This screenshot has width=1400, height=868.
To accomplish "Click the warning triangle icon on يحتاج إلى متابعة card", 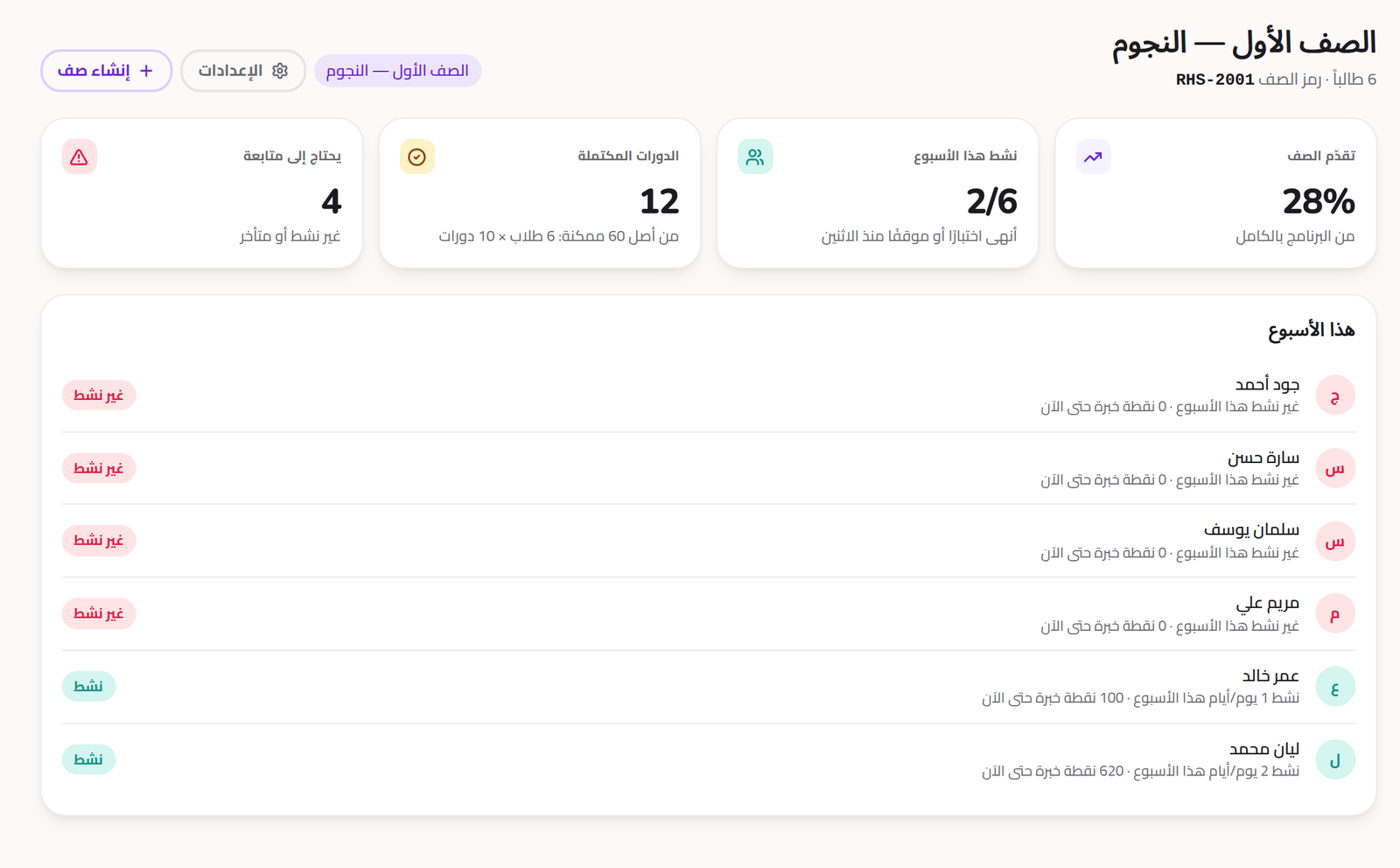I will [x=80, y=157].
